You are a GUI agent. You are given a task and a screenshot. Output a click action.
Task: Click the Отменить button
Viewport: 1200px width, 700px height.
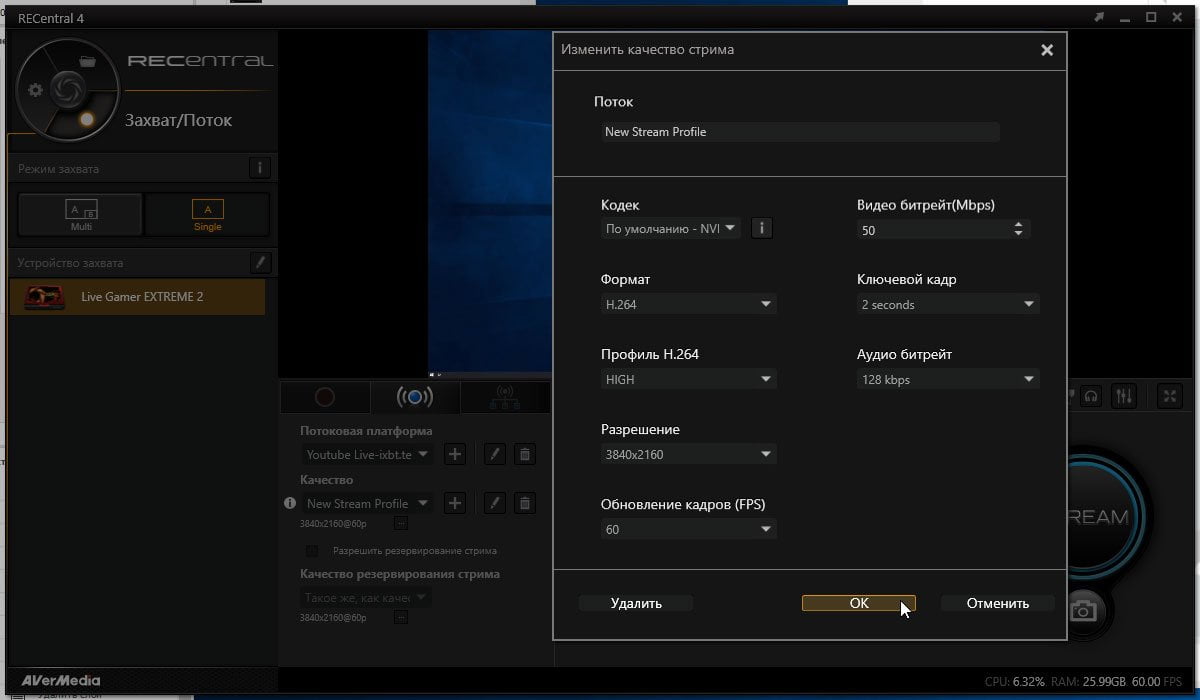click(x=998, y=603)
